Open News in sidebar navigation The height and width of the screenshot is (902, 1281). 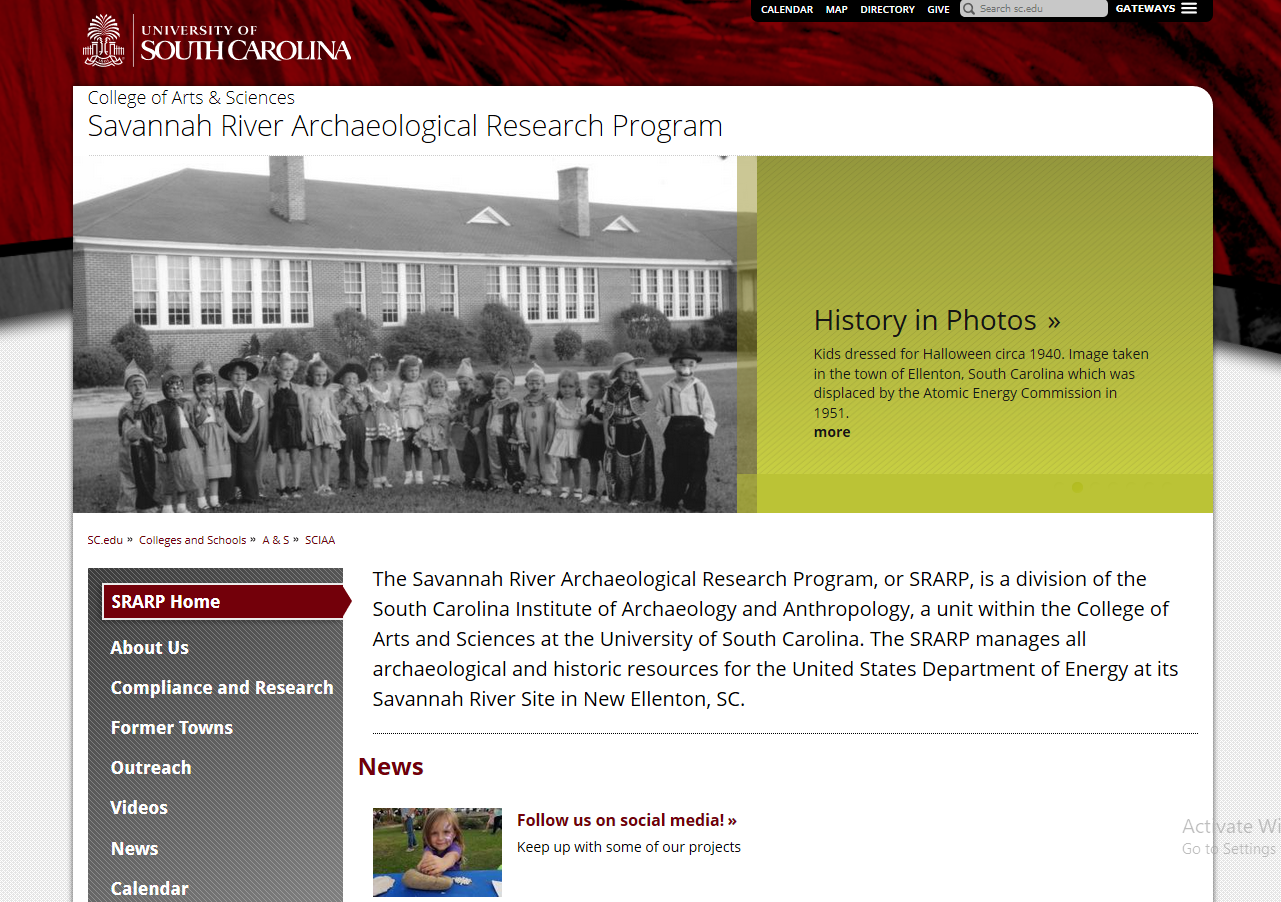(135, 848)
